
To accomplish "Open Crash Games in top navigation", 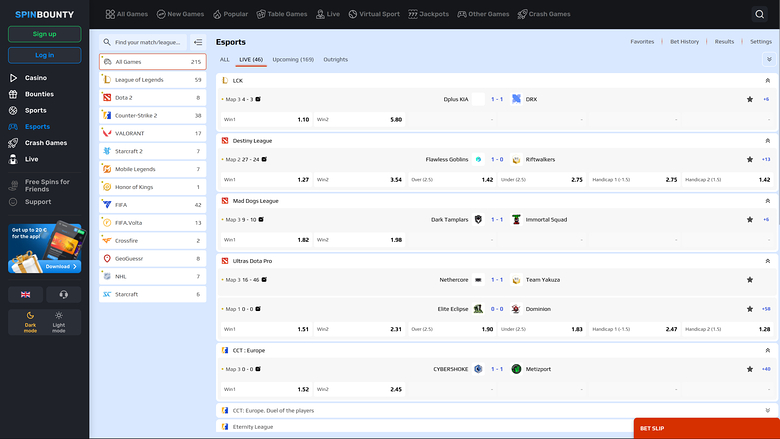I will (x=544, y=14).
